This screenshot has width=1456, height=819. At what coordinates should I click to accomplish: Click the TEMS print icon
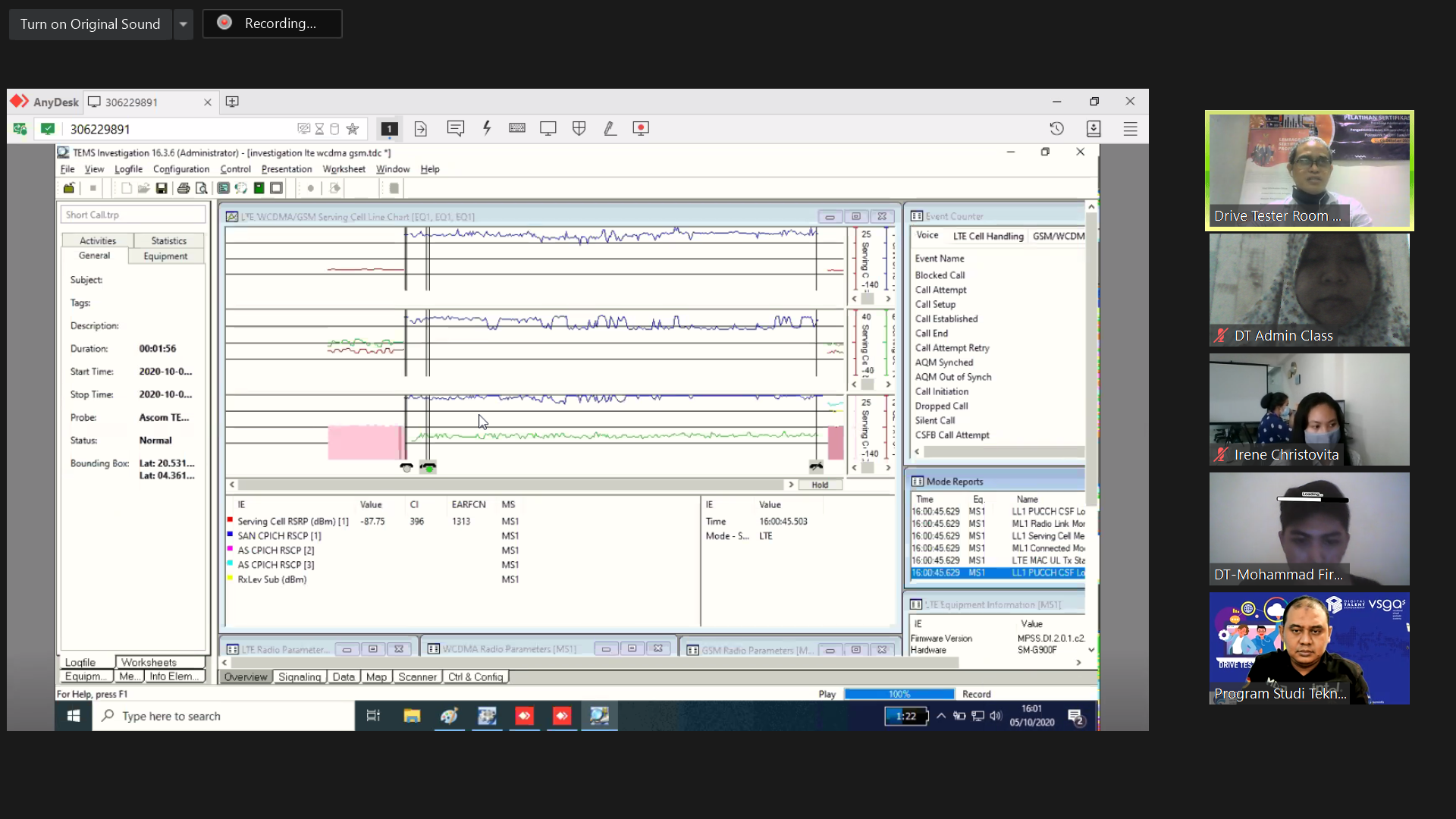click(x=183, y=188)
